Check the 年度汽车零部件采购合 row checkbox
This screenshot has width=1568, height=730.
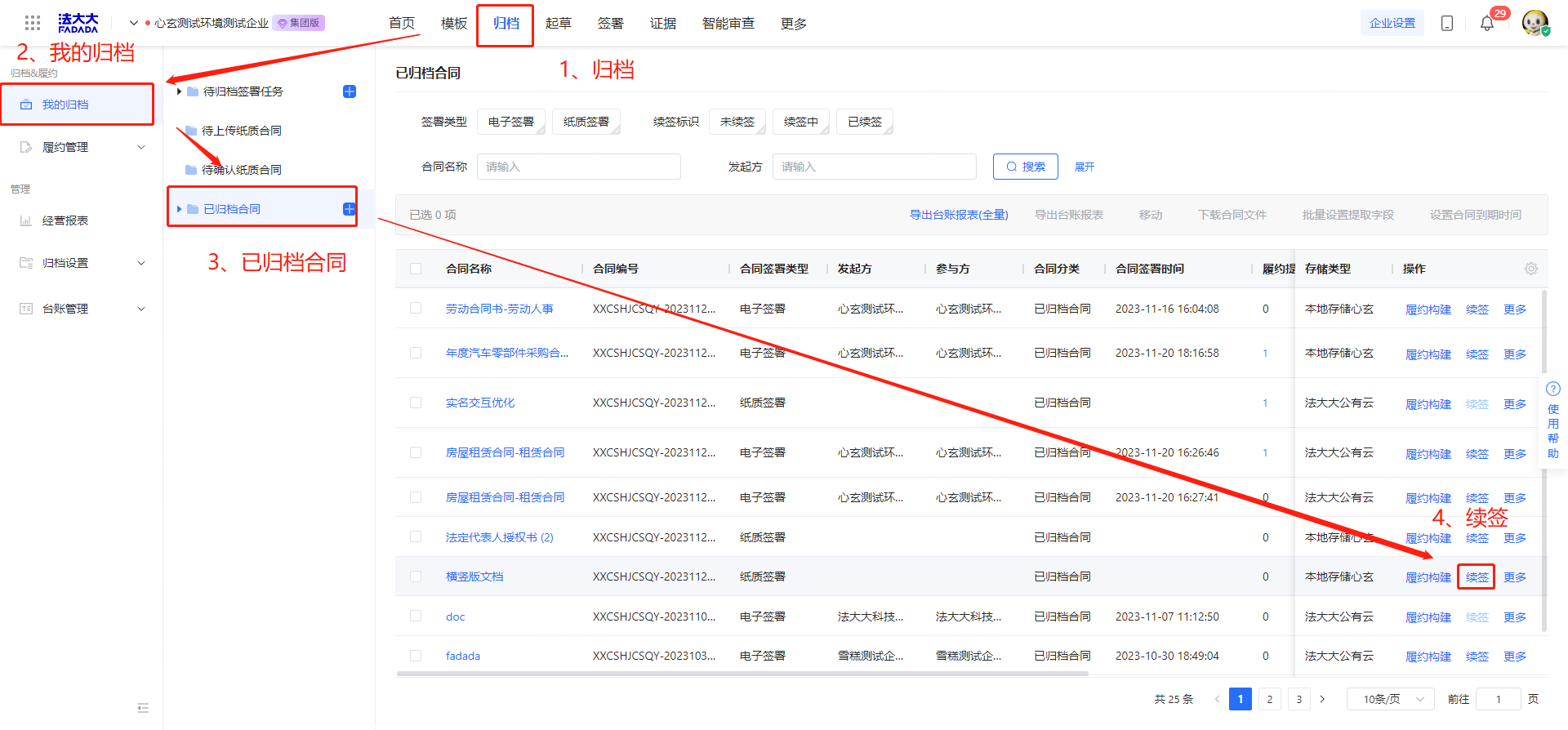(x=416, y=353)
